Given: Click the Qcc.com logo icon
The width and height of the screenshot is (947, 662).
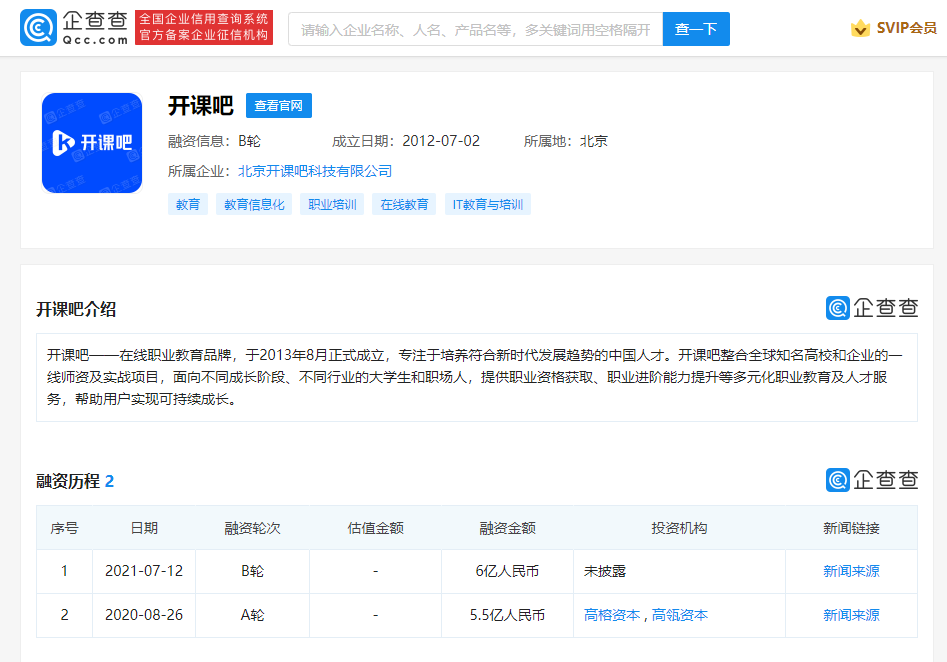Looking at the screenshot, I should pyautogui.click(x=38, y=28).
